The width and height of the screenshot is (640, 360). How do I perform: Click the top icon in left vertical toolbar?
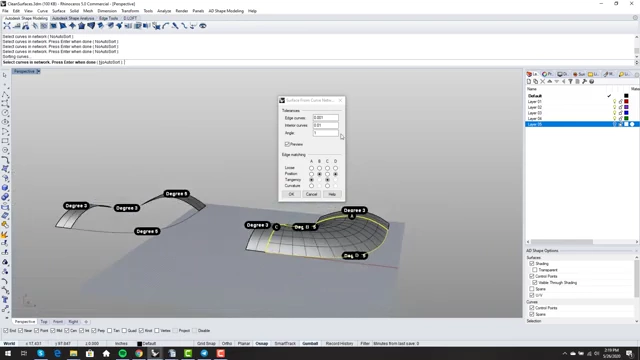(5, 75)
